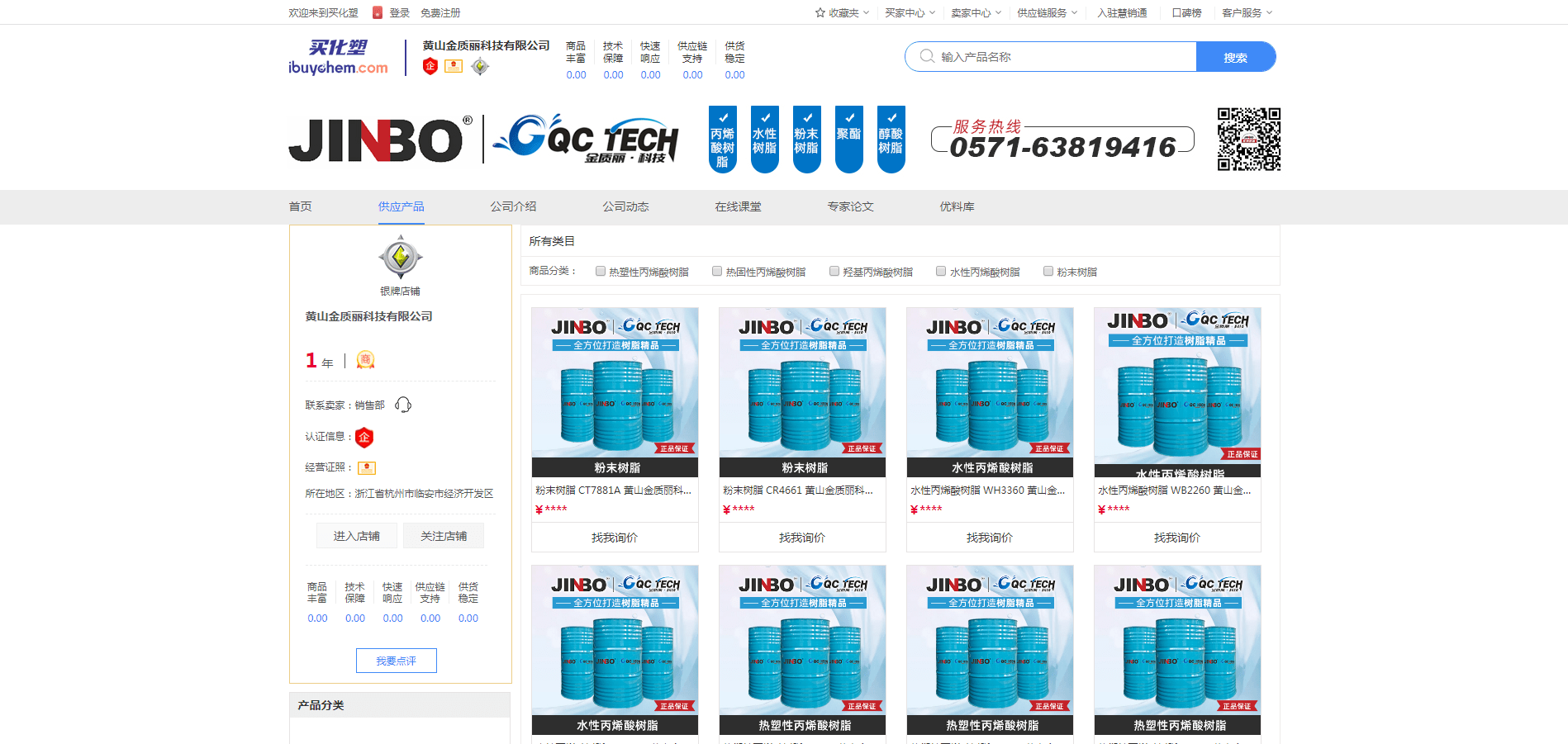Click the blue 丙烯酸树脂 banner tag

coord(723,140)
